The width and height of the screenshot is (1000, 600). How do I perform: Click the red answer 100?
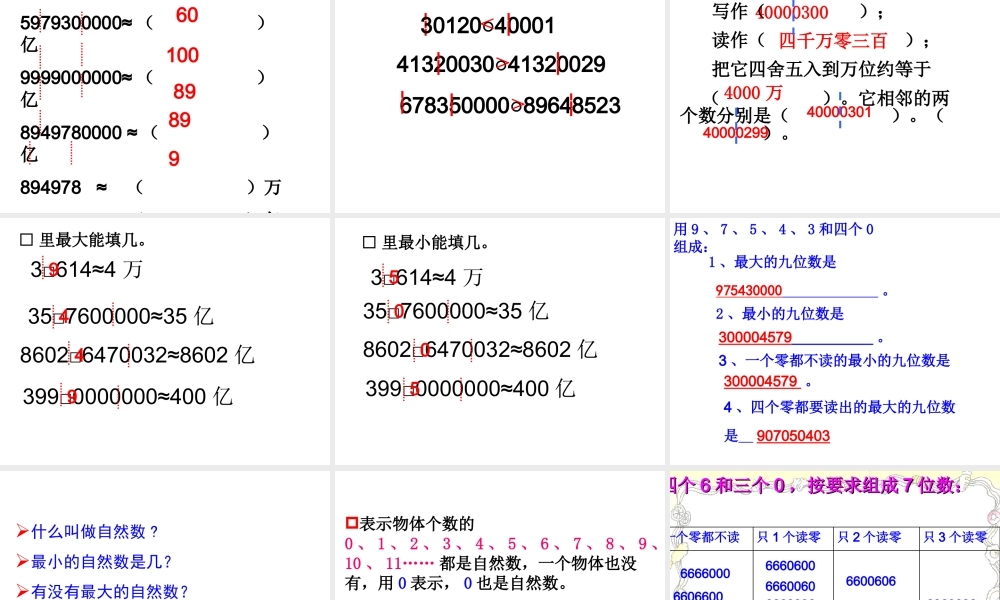coord(183,55)
